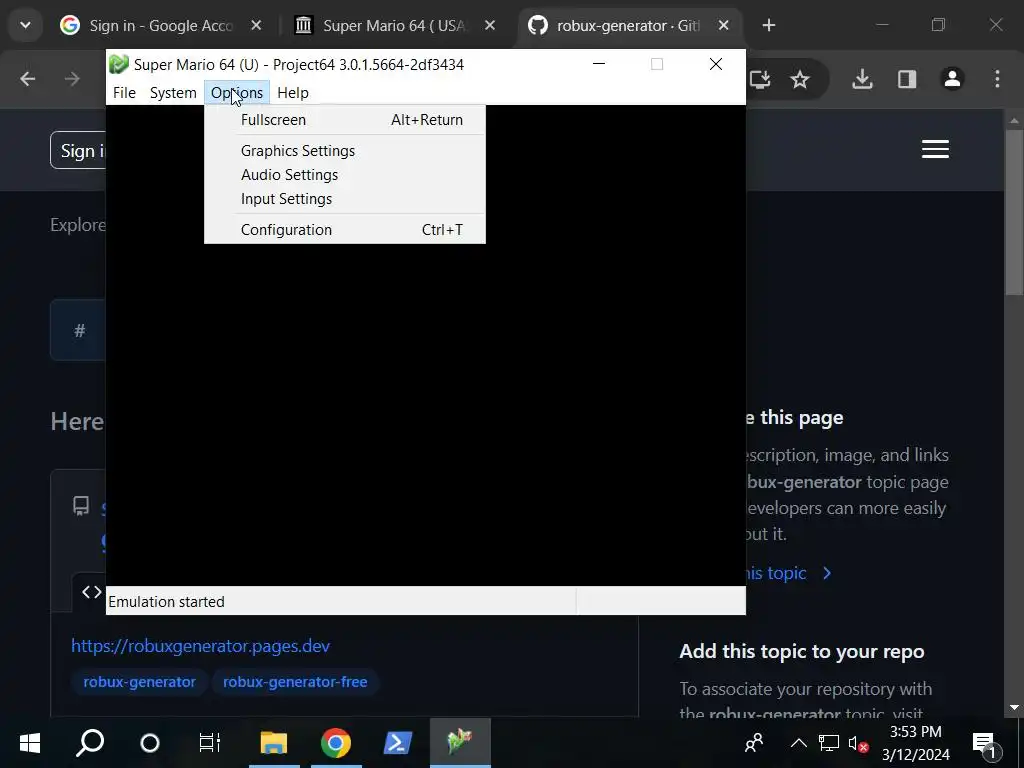Open PowerShell from the taskbar
1024x768 pixels.
tap(398, 743)
